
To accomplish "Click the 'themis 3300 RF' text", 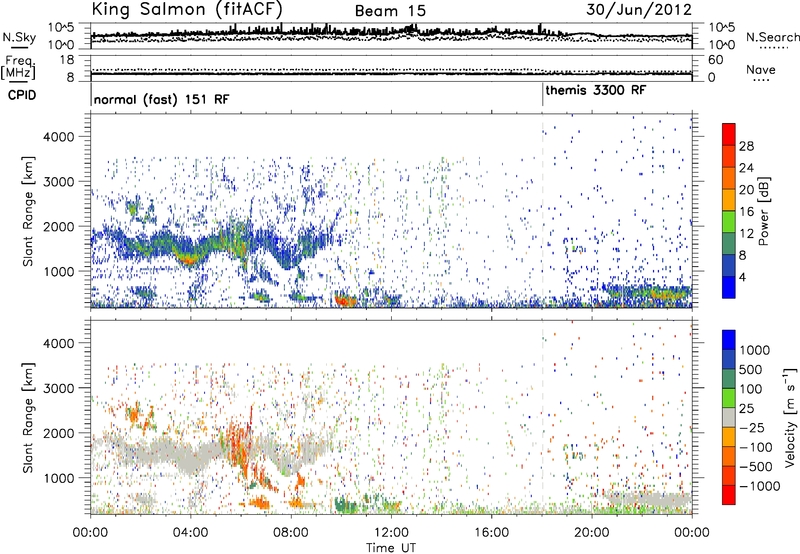I will pyautogui.click(x=595, y=90).
